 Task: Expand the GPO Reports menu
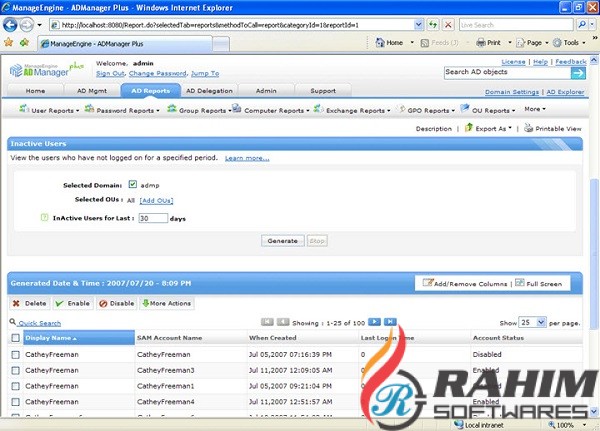[426, 110]
